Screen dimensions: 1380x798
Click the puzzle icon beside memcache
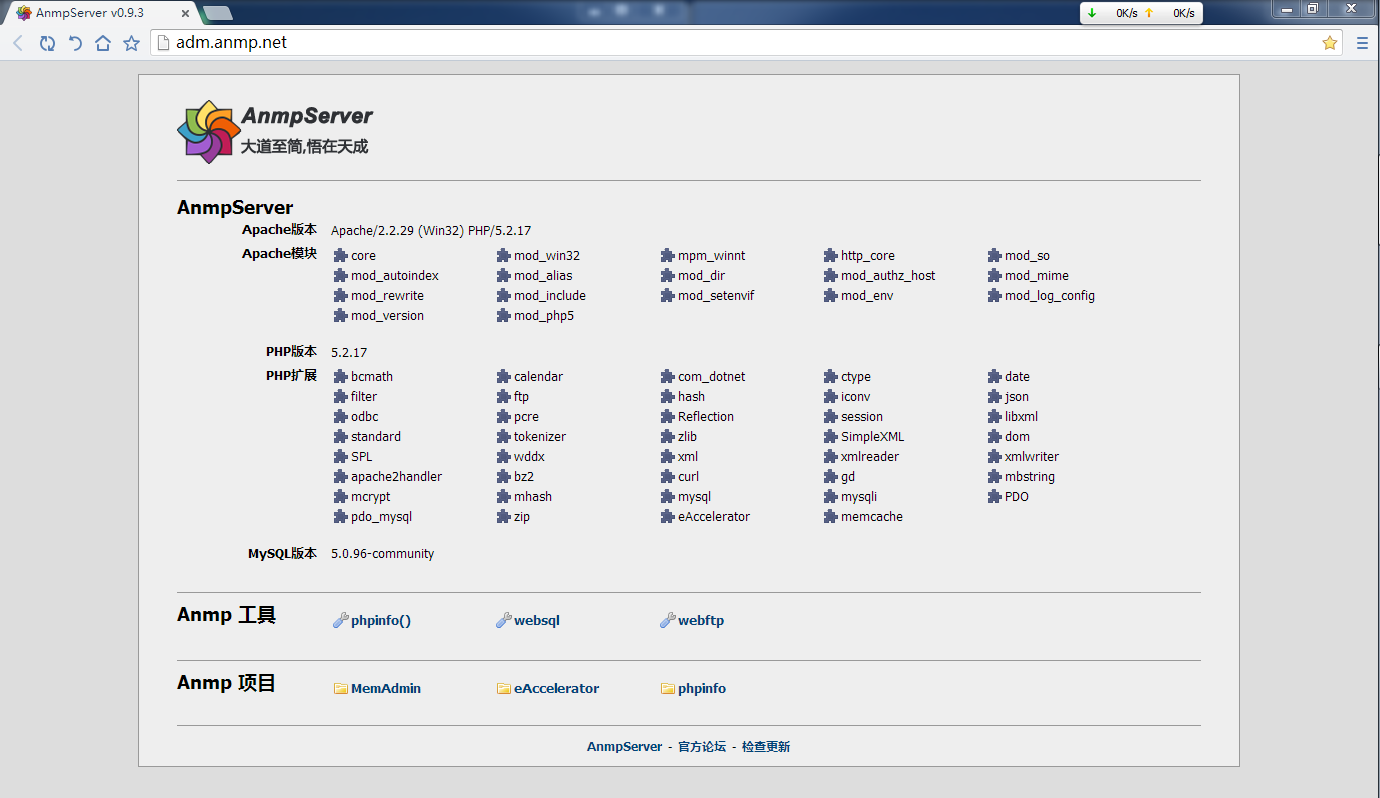(x=831, y=517)
